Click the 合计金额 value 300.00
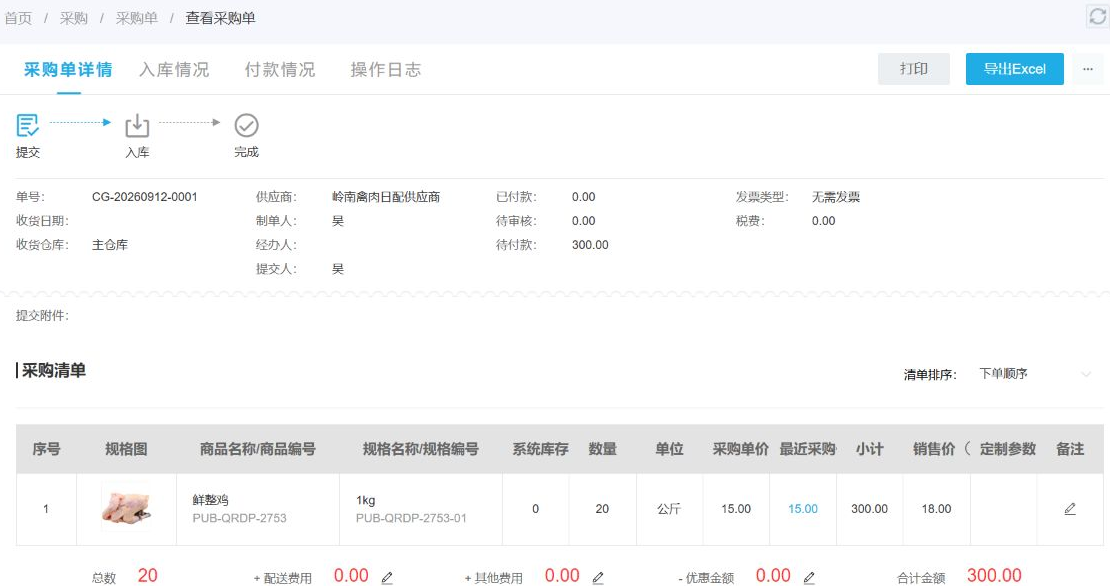This screenshot has width=1110, height=586. [994, 575]
